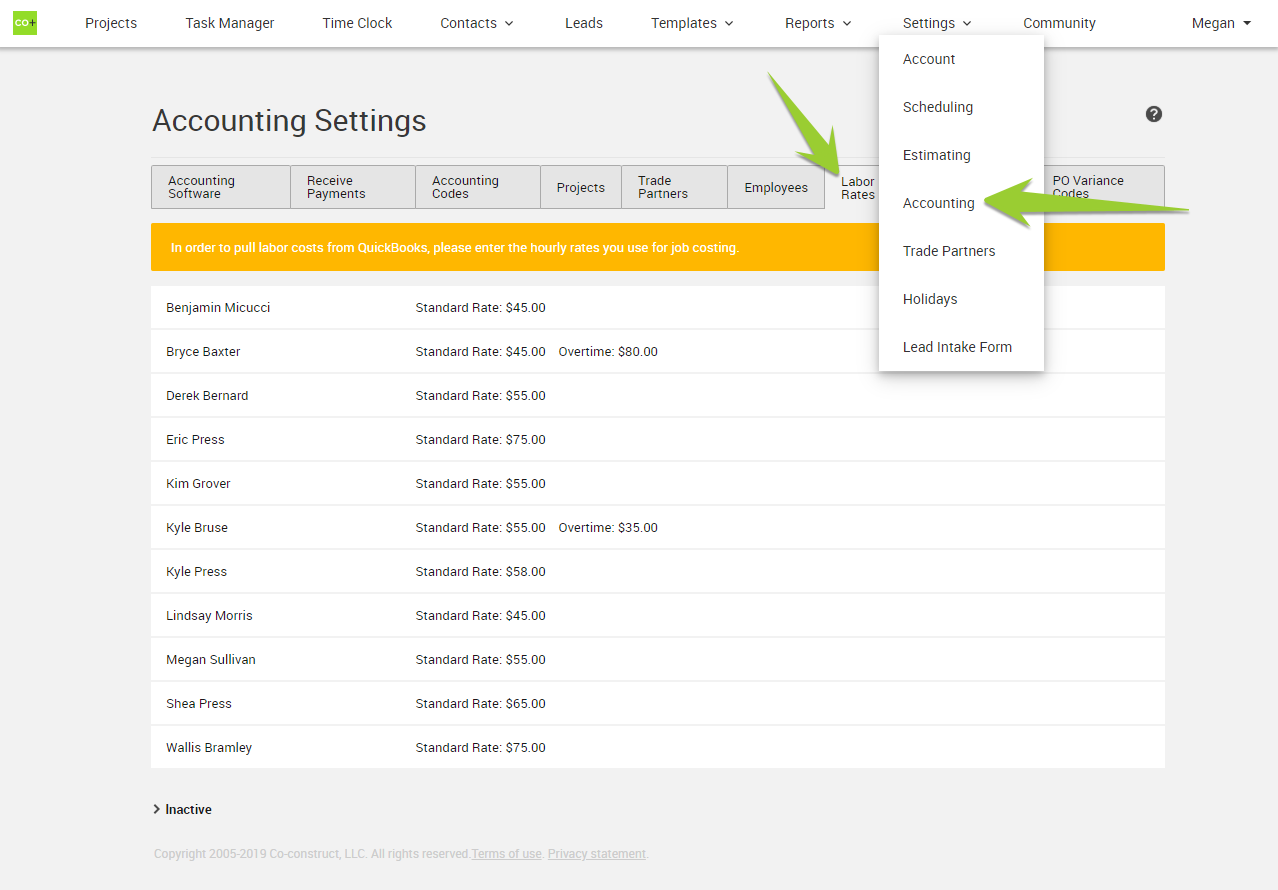Open the Contacts dropdown menu
This screenshot has height=890, width=1278.
(477, 23)
